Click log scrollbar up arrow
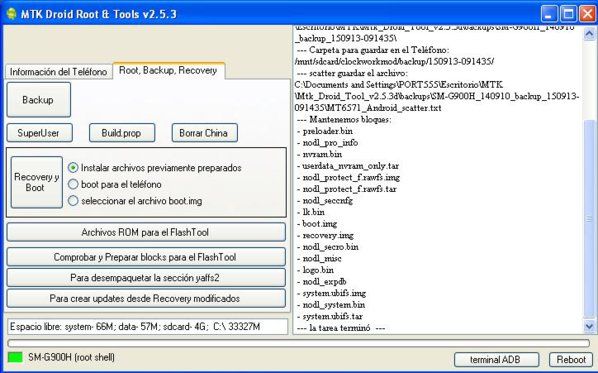Image resolution: width=598 pixels, height=373 pixels. 589,34
